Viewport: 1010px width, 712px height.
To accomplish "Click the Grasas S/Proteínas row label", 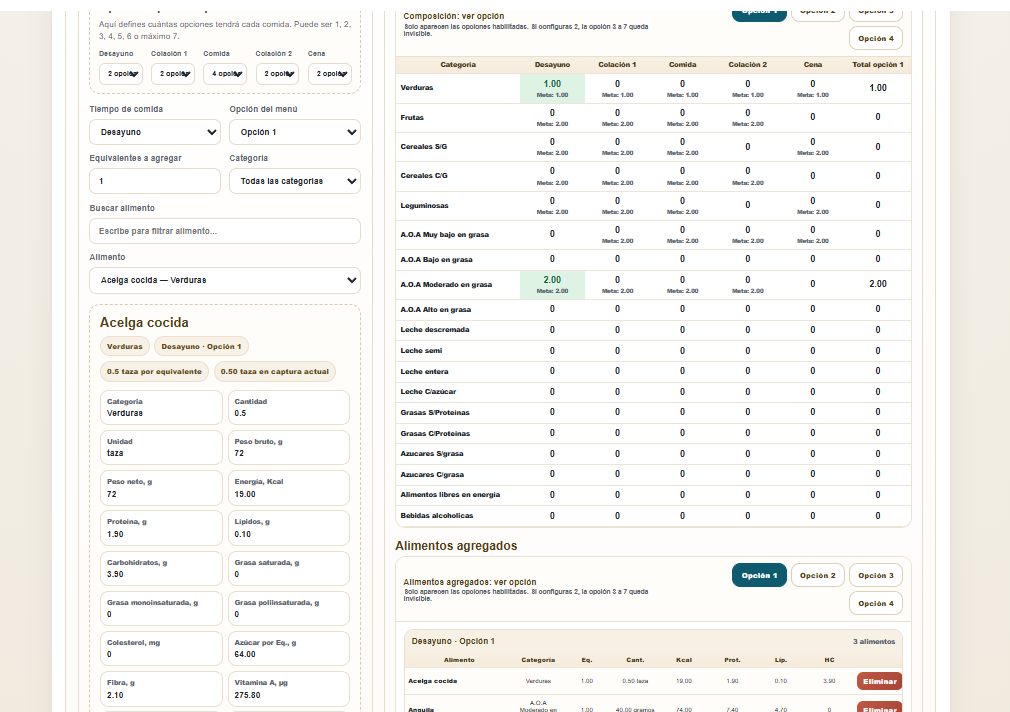I will point(435,412).
